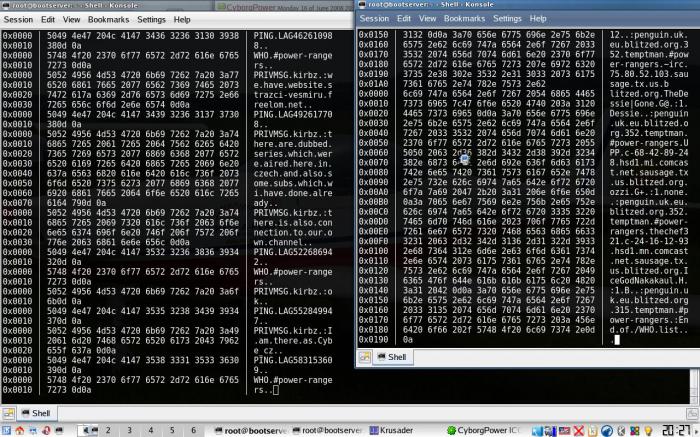Viewport: 700px width, 437px height.
Task: Click text 12..:penguin.uk. in right terminal
Action: click(x=649, y=35)
